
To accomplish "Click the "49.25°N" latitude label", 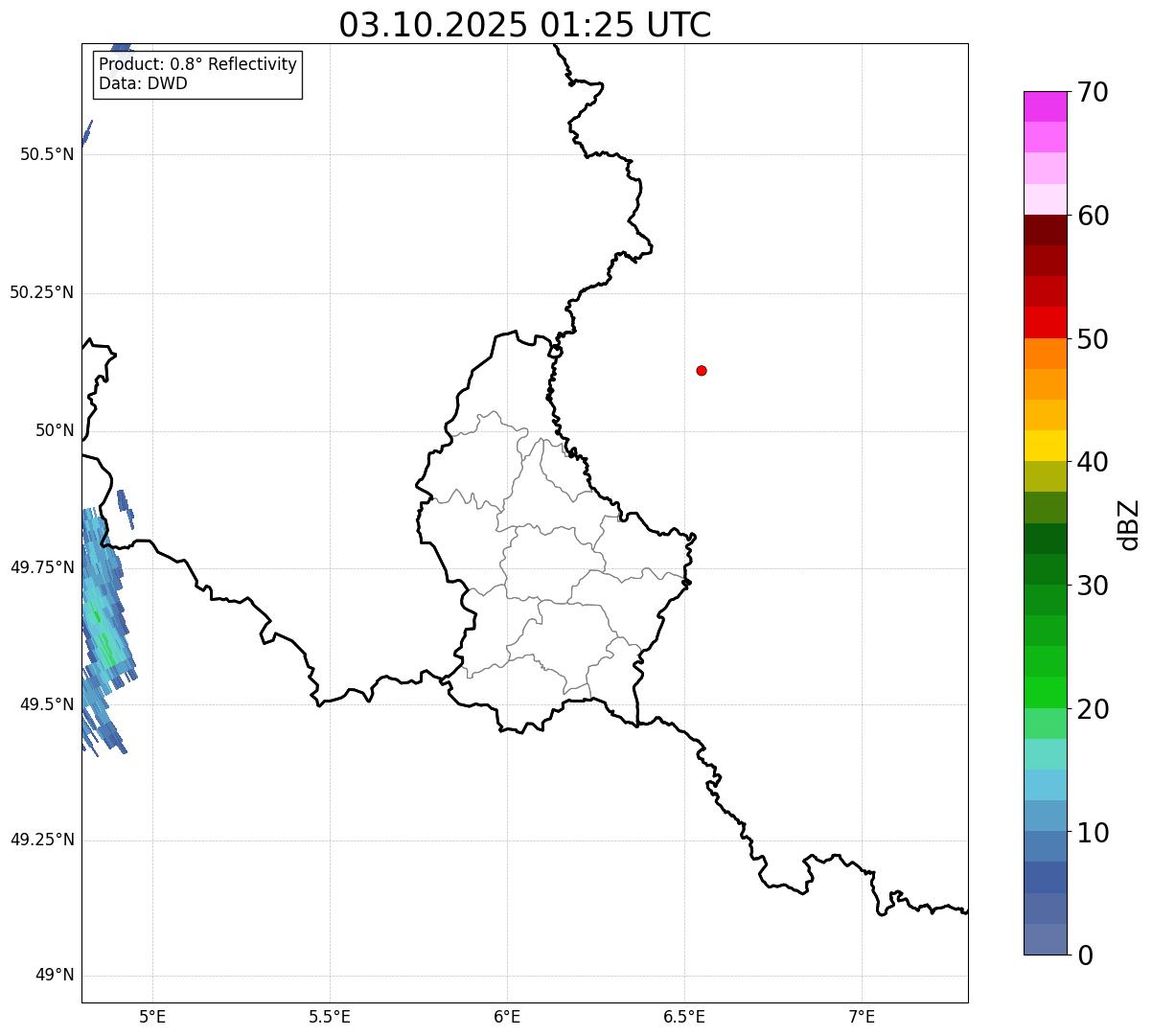I will tap(42, 840).
